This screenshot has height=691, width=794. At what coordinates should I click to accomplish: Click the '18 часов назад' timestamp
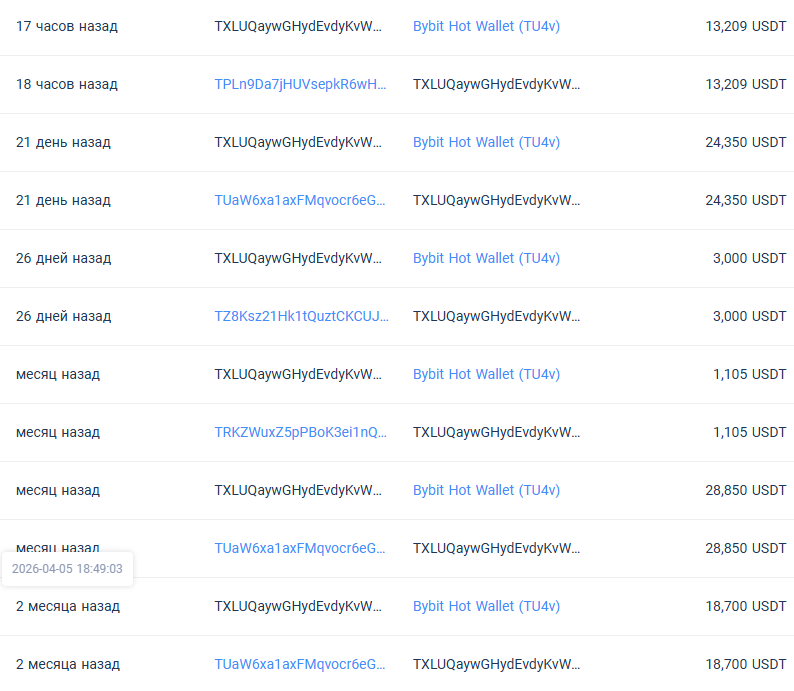tap(66, 84)
